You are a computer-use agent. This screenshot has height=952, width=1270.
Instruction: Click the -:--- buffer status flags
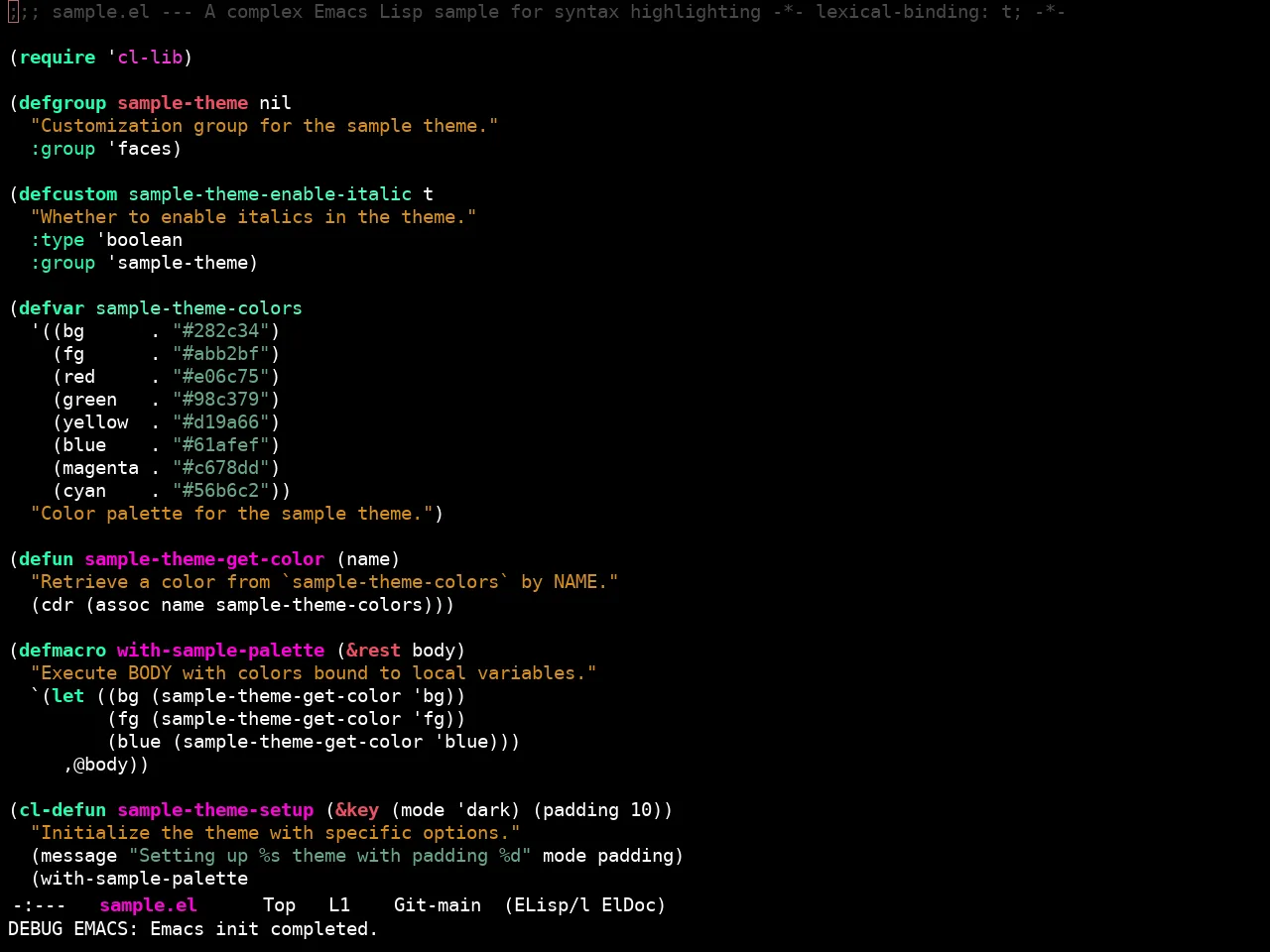[39, 905]
